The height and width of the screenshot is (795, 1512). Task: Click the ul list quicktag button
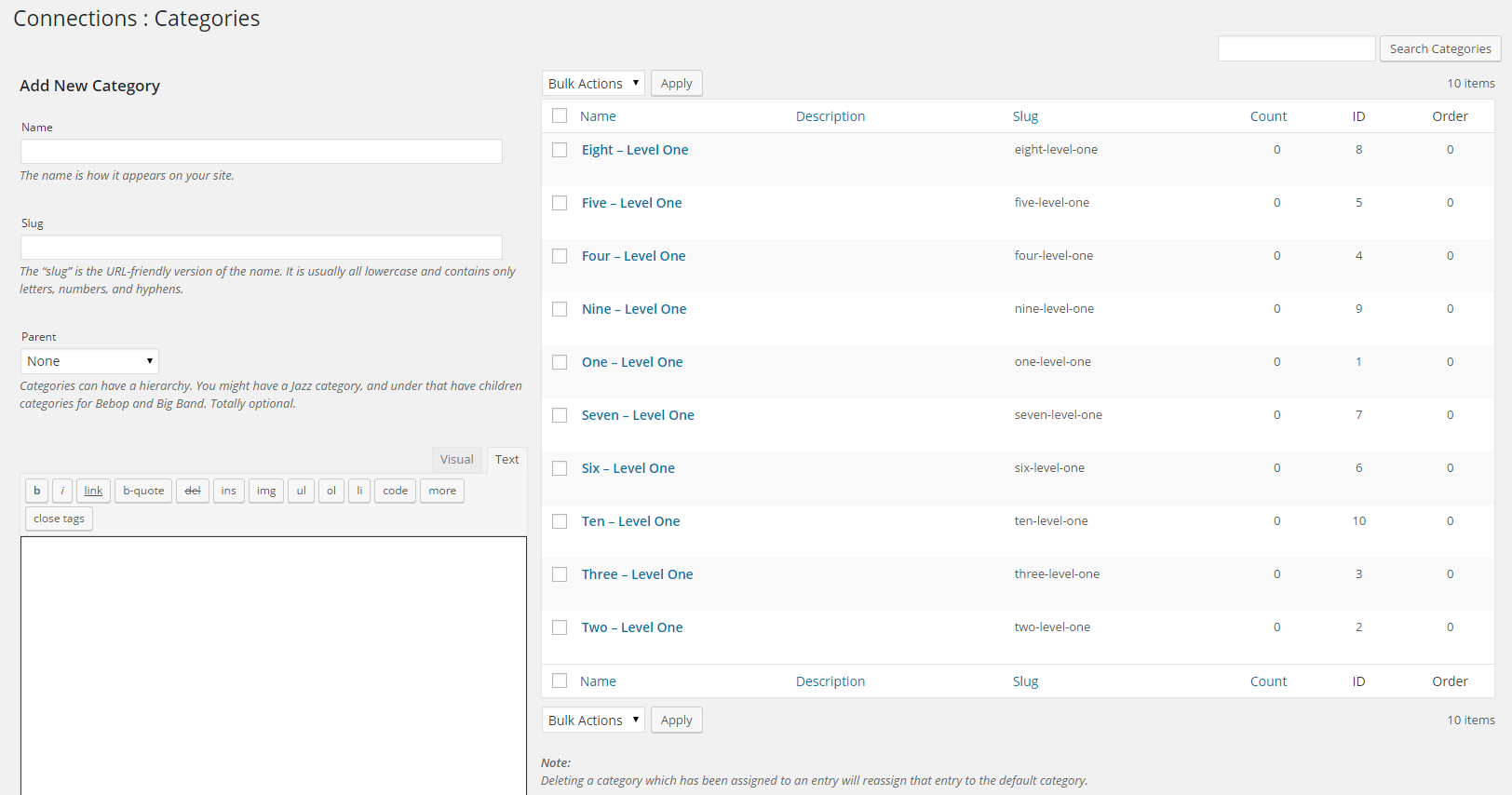(301, 491)
